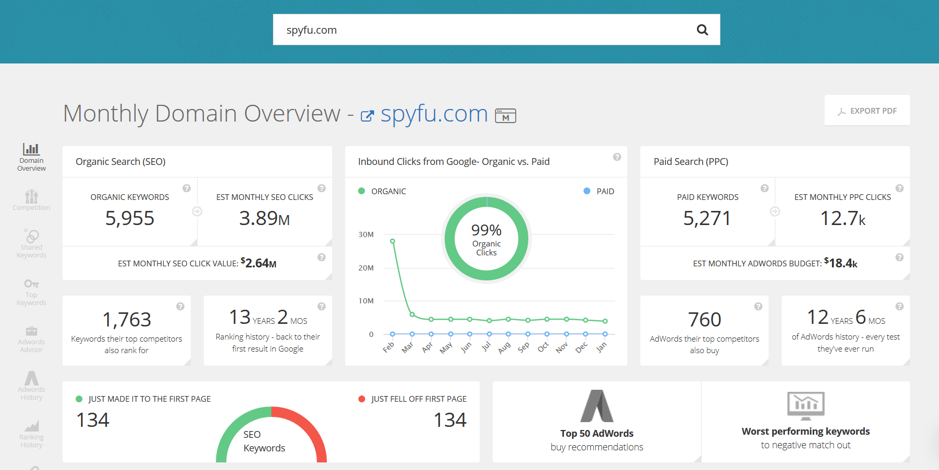
Task: Toggle the Organic series legend
Action: (x=382, y=192)
